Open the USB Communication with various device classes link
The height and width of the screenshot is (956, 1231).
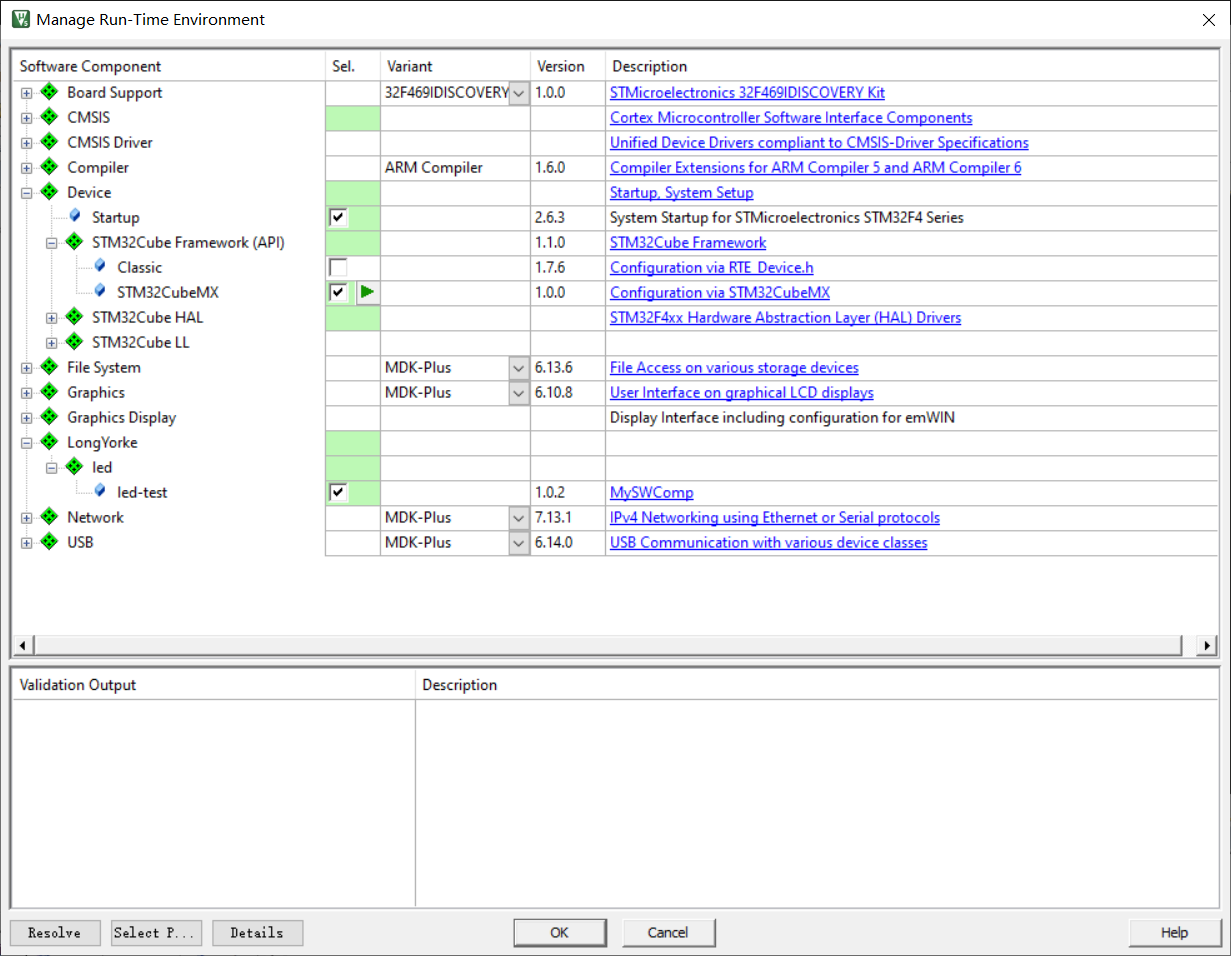pyautogui.click(x=769, y=543)
